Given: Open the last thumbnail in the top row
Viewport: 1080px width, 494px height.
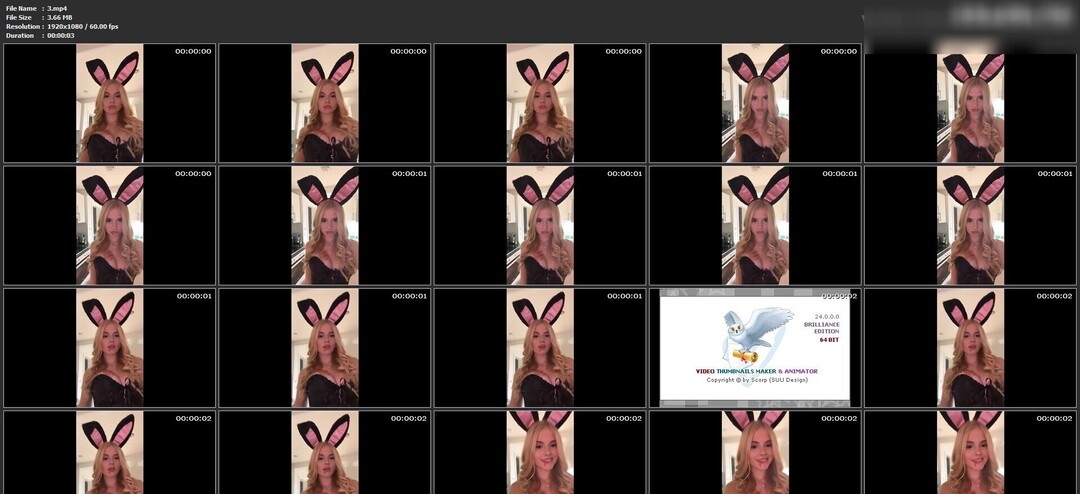Looking at the screenshot, I should pos(970,103).
